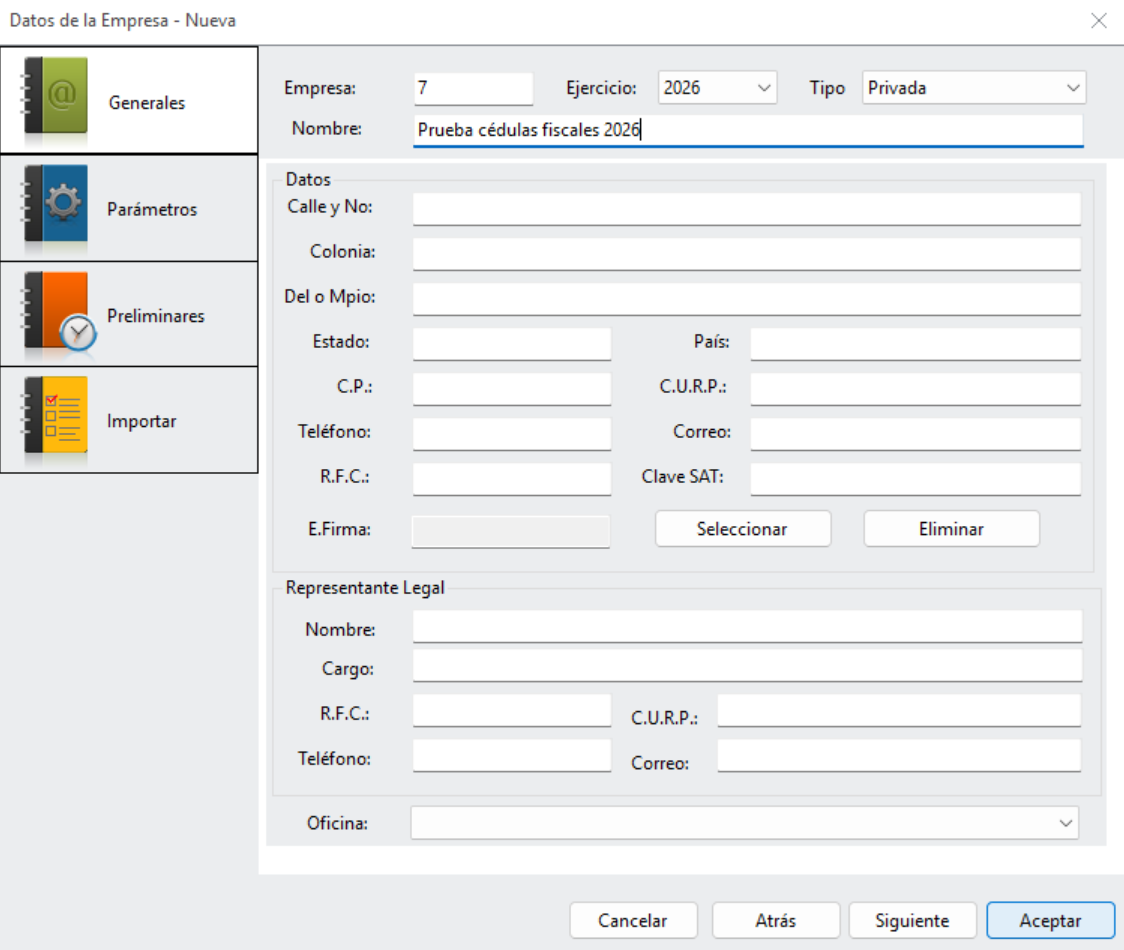Open the Ejercicio 2026 dropdown

coord(717,87)
